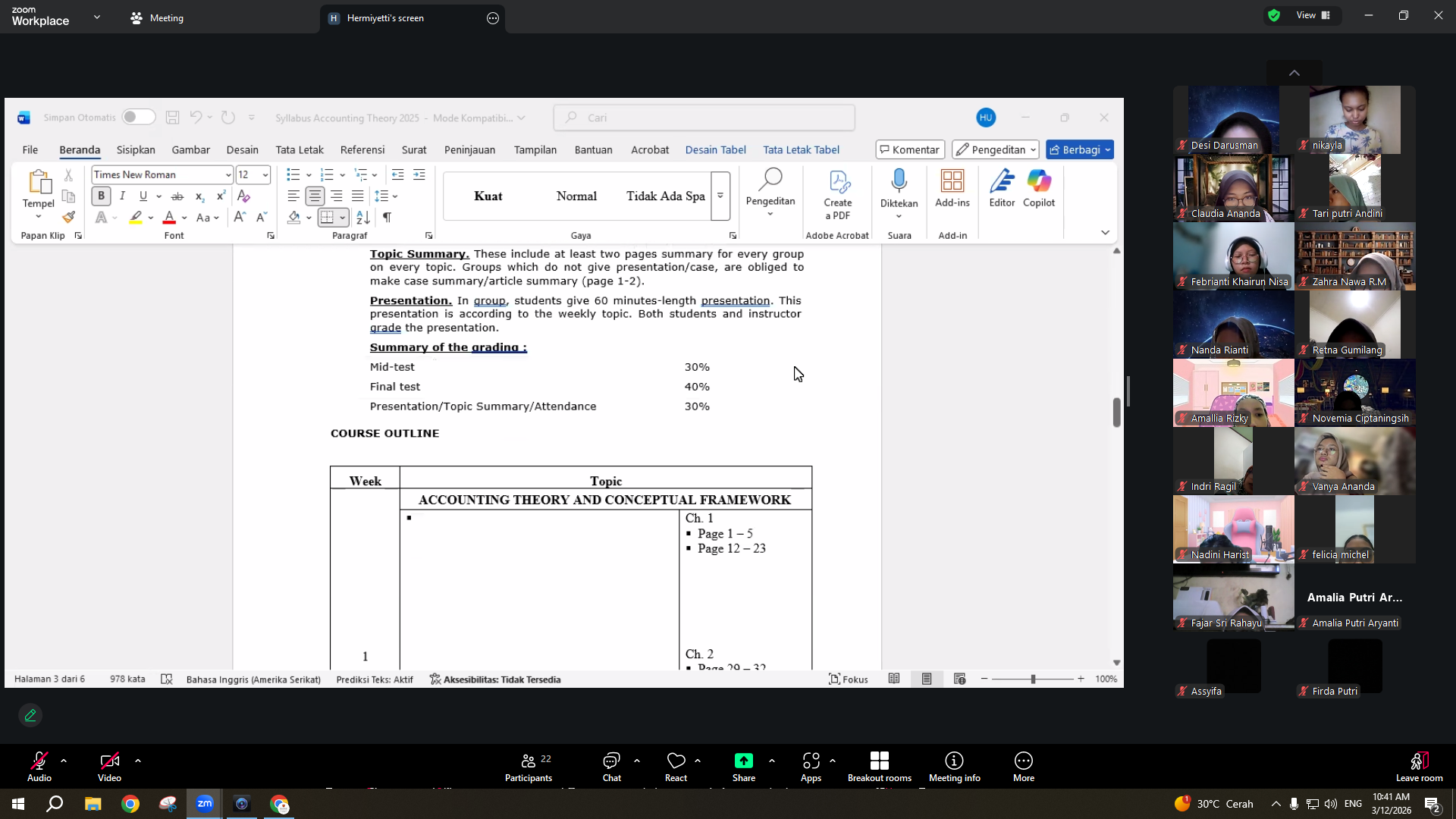Screen dimensions: 1456x819
Task: Click Zoom Share screen button
Action: click(x=744, y=767)
